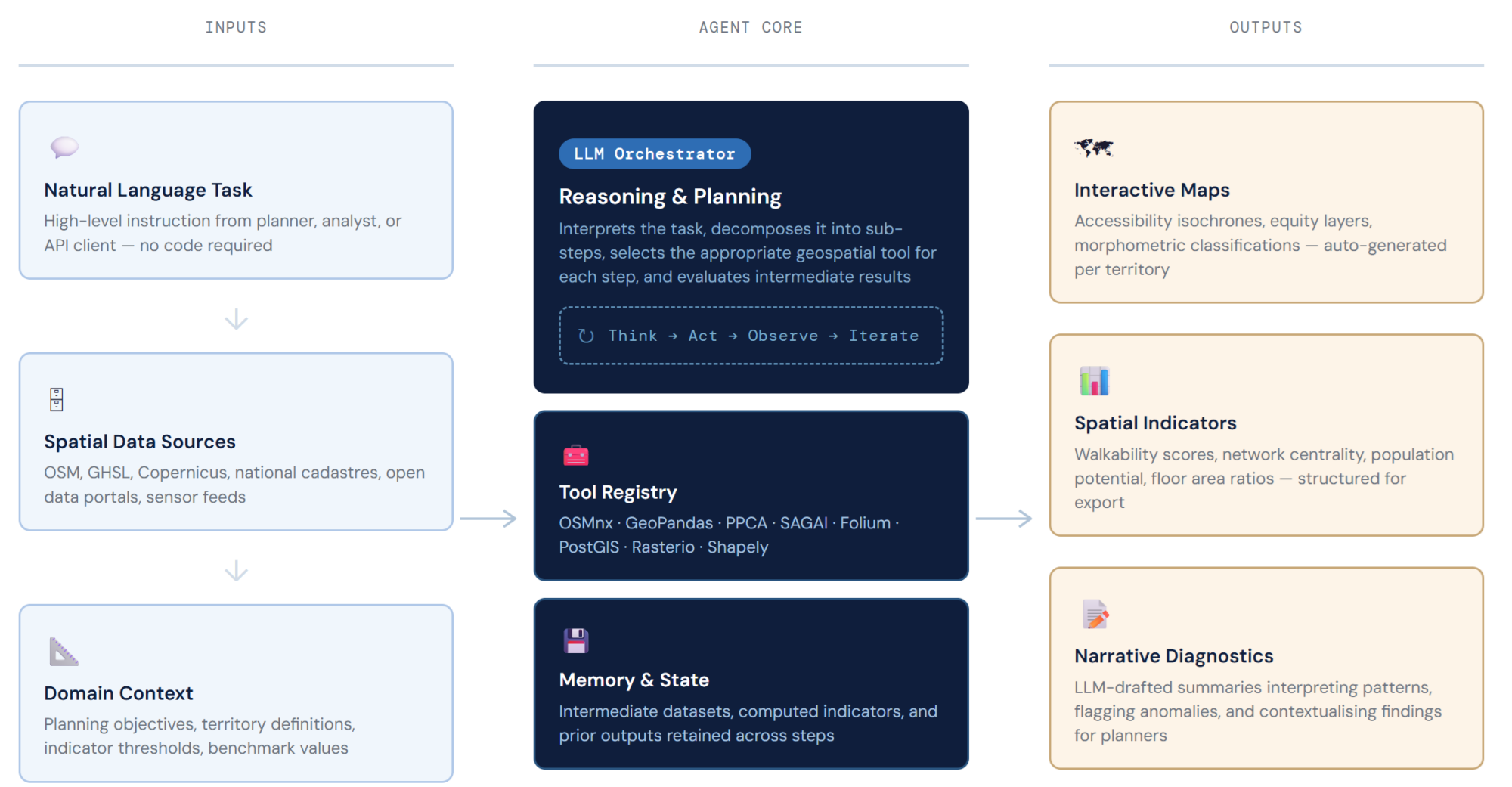Select the INPUTS column header
1512x787 pixels.
236,27
